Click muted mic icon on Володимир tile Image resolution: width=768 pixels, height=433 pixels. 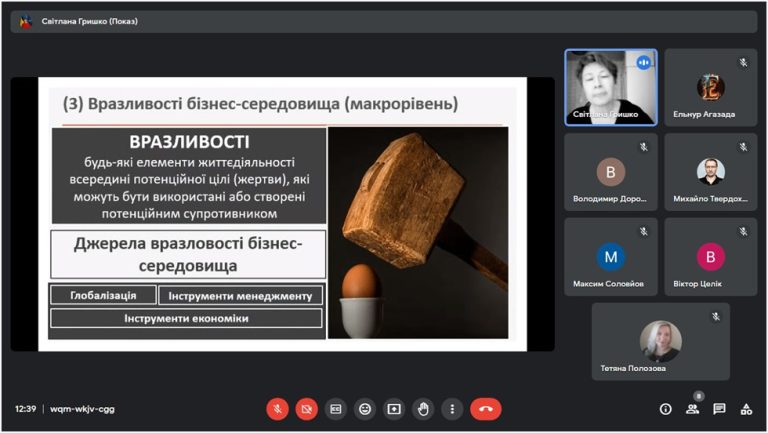[644, 147]
